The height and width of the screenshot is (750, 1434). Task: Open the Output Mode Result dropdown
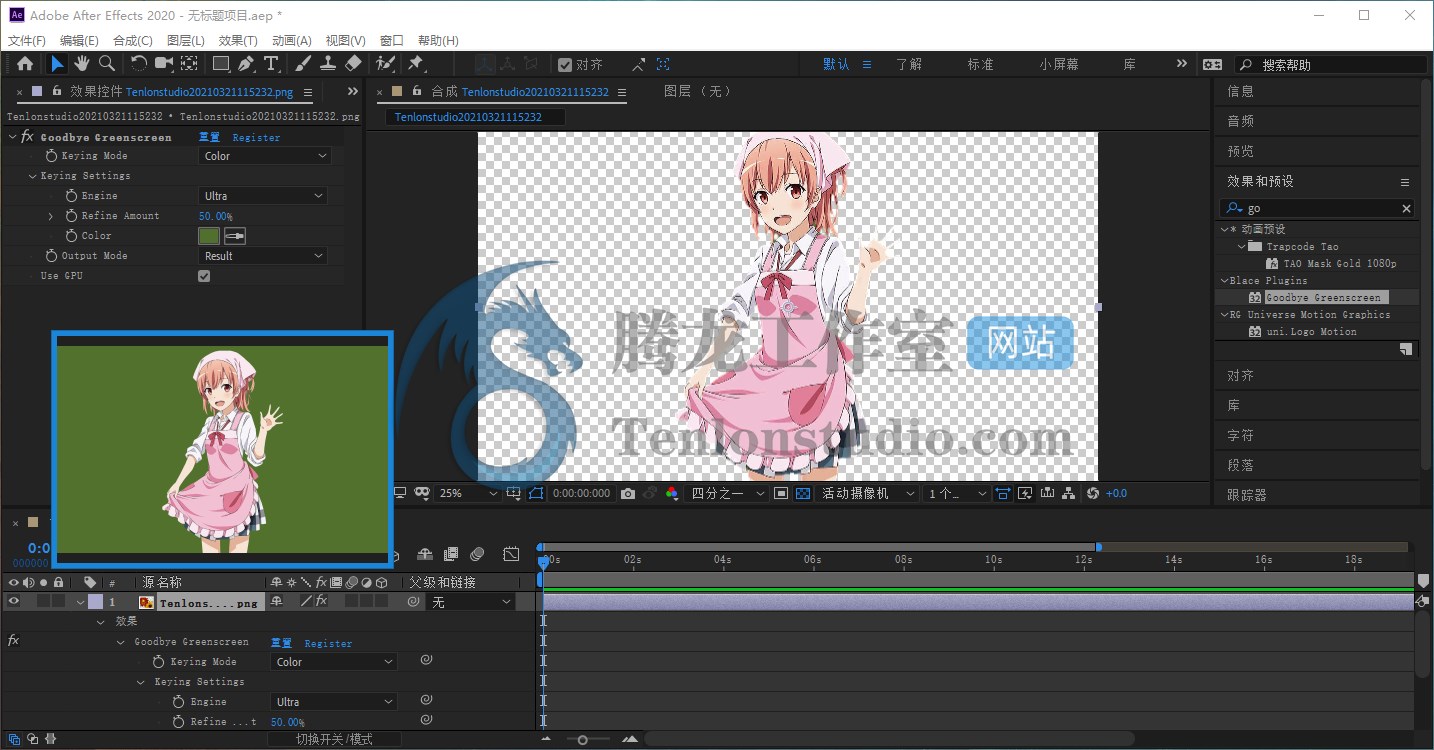pos(265,256)
